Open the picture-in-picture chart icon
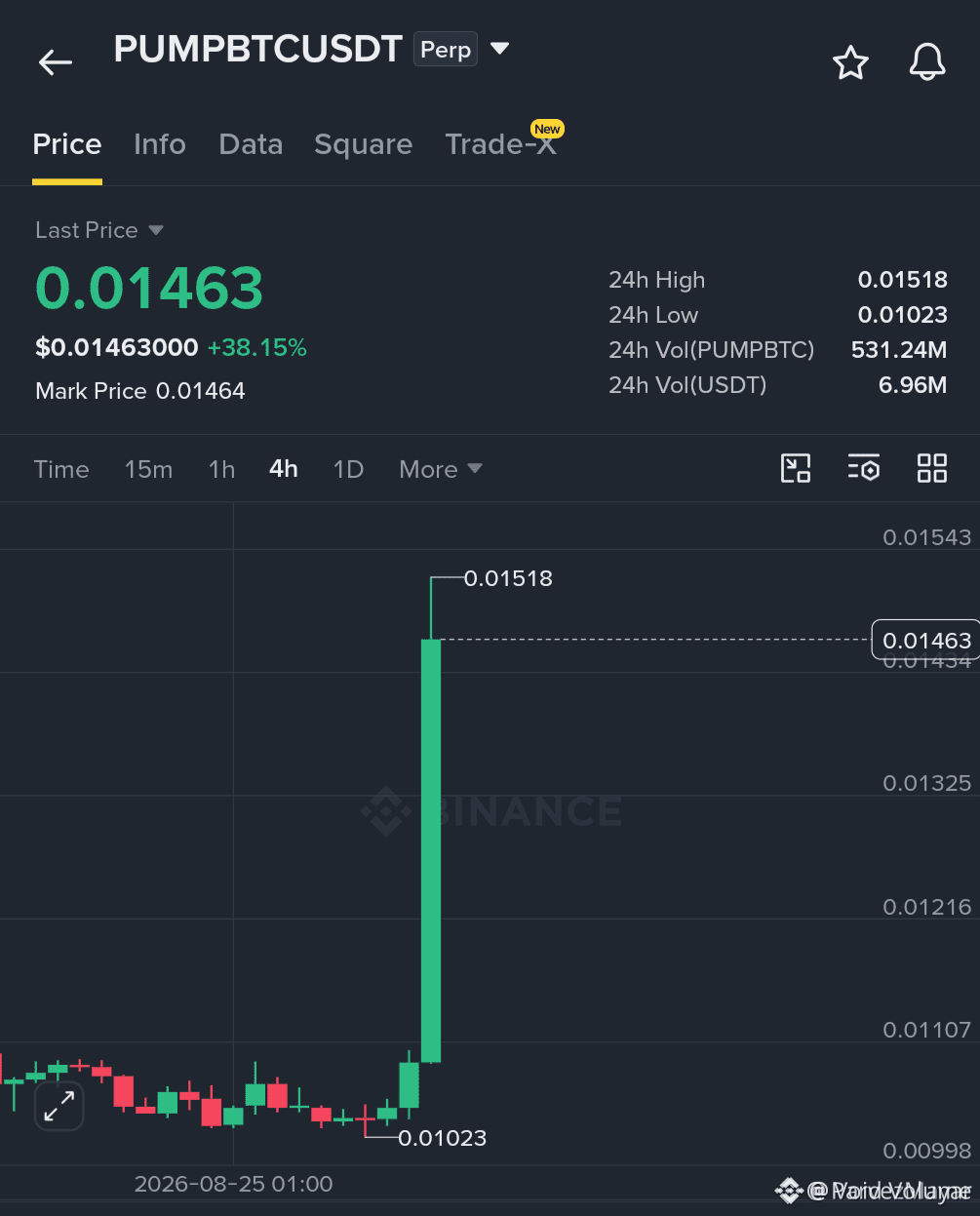The height and width of the screenshot is (1216, 980). click(796, 468)
